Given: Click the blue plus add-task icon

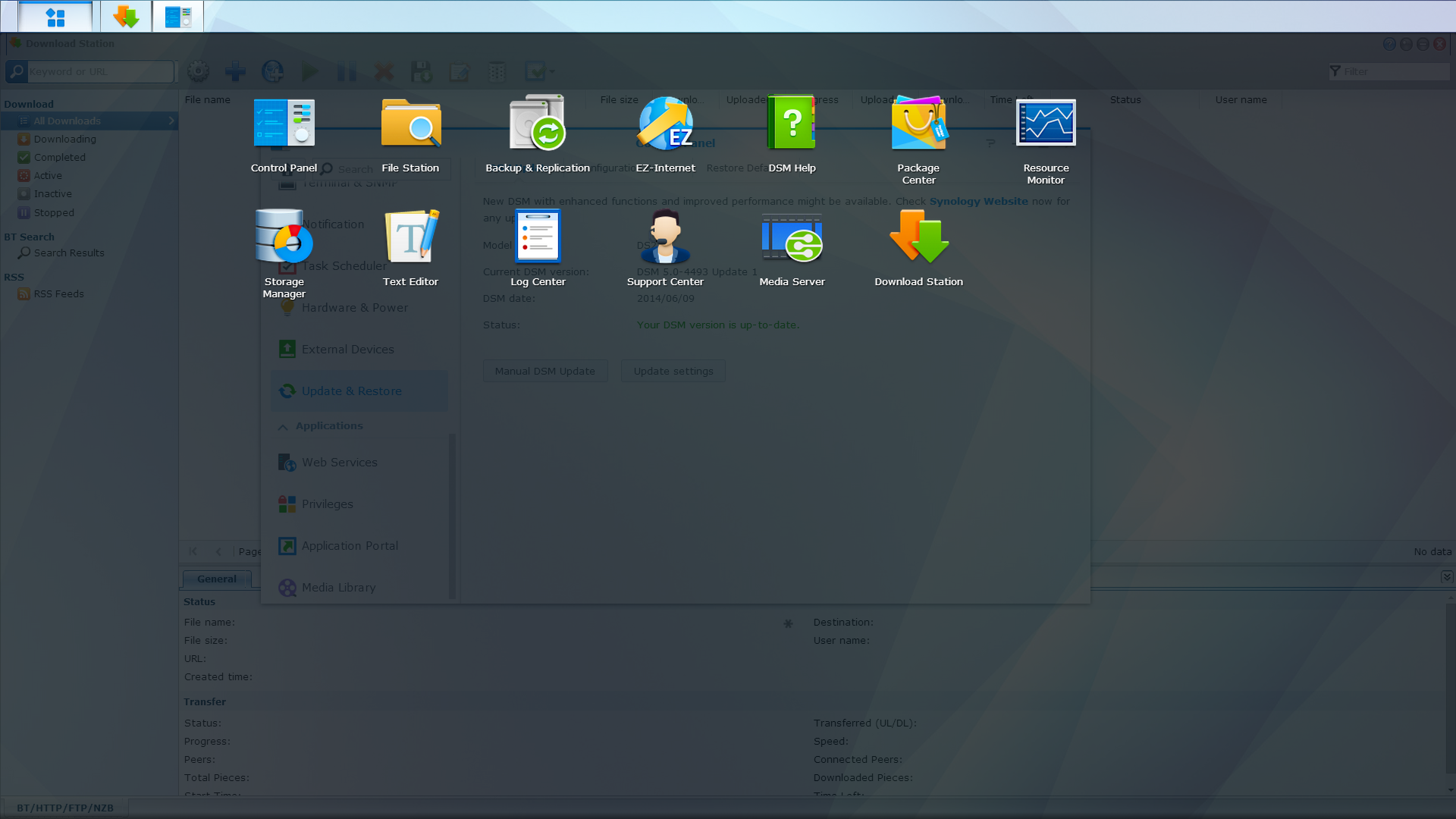Looking at the screenshot, I should pos(235,71).
